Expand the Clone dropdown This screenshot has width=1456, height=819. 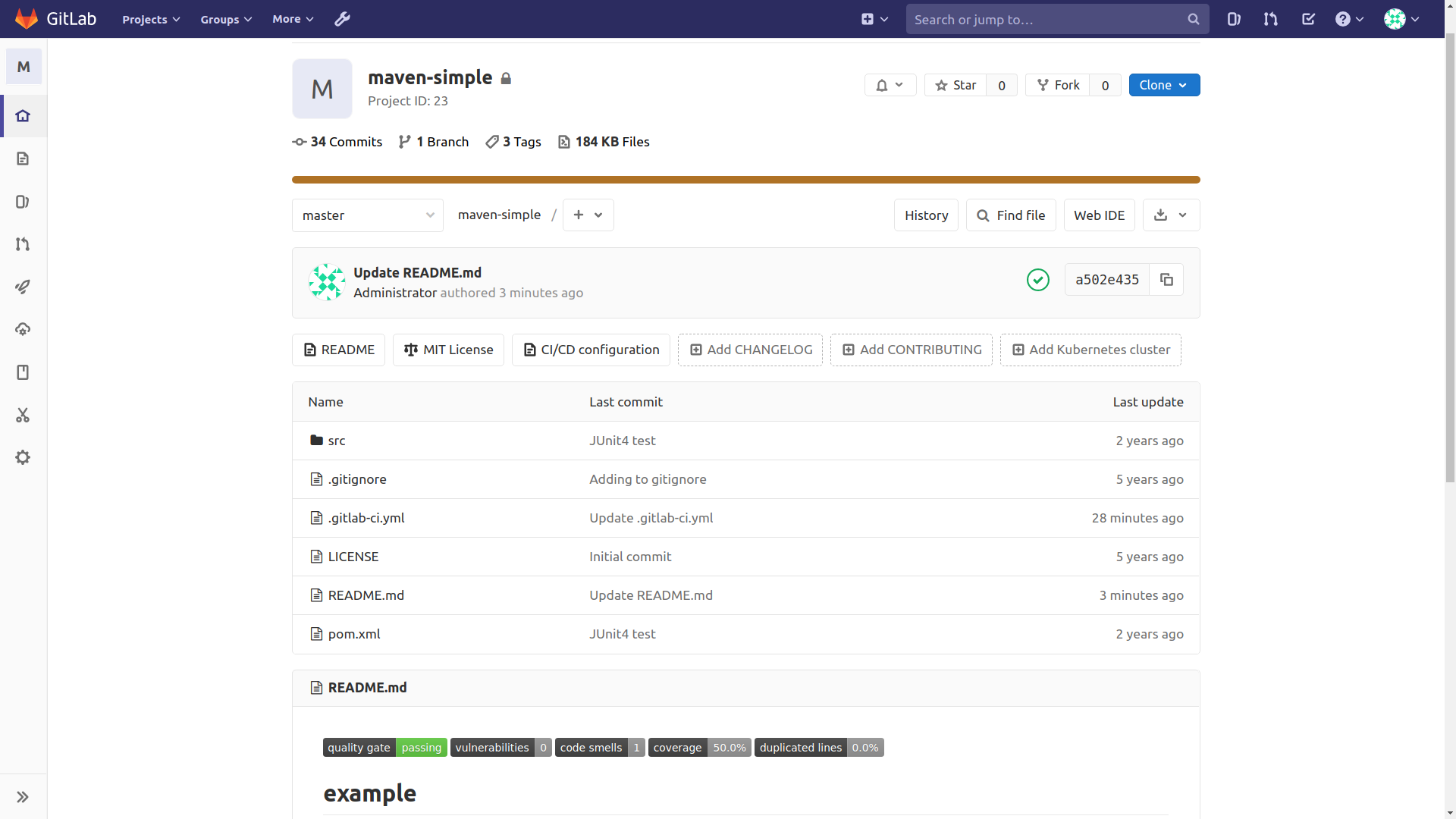[1164, 85]
